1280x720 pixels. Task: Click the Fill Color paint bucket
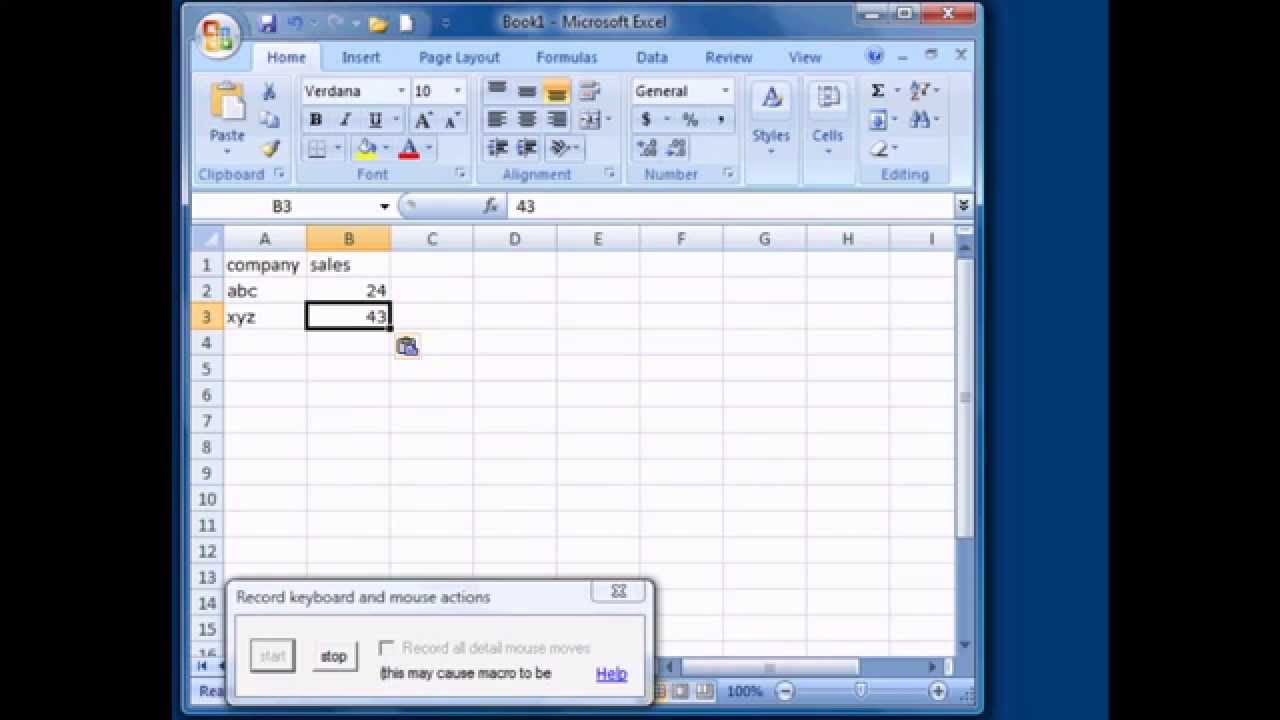366,149
